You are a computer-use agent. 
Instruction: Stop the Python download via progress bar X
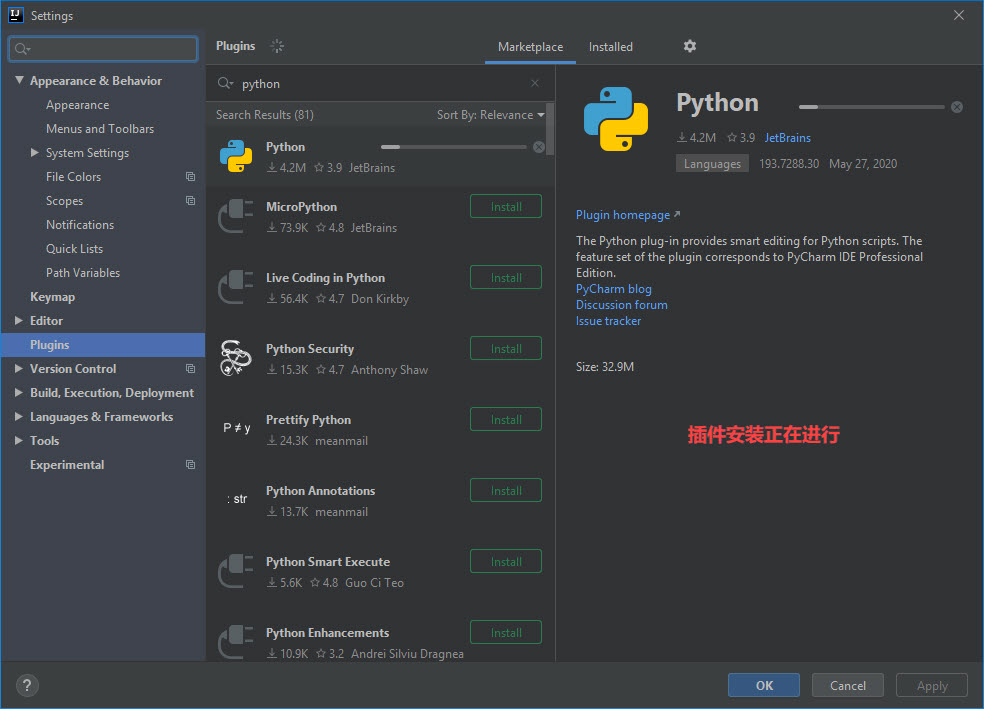(956, 105)
